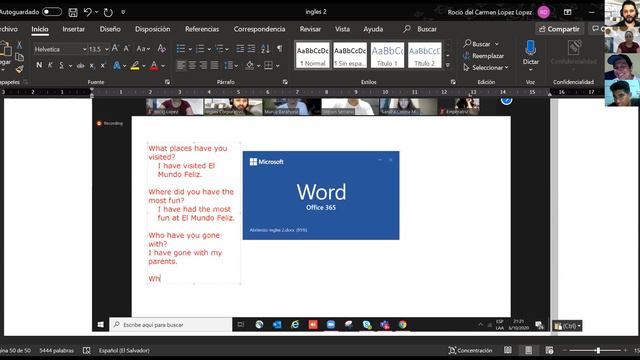Screen dimensions: 640x360
Task: Open Internet Explorer in shared taskbar
Action: point(295,325)
